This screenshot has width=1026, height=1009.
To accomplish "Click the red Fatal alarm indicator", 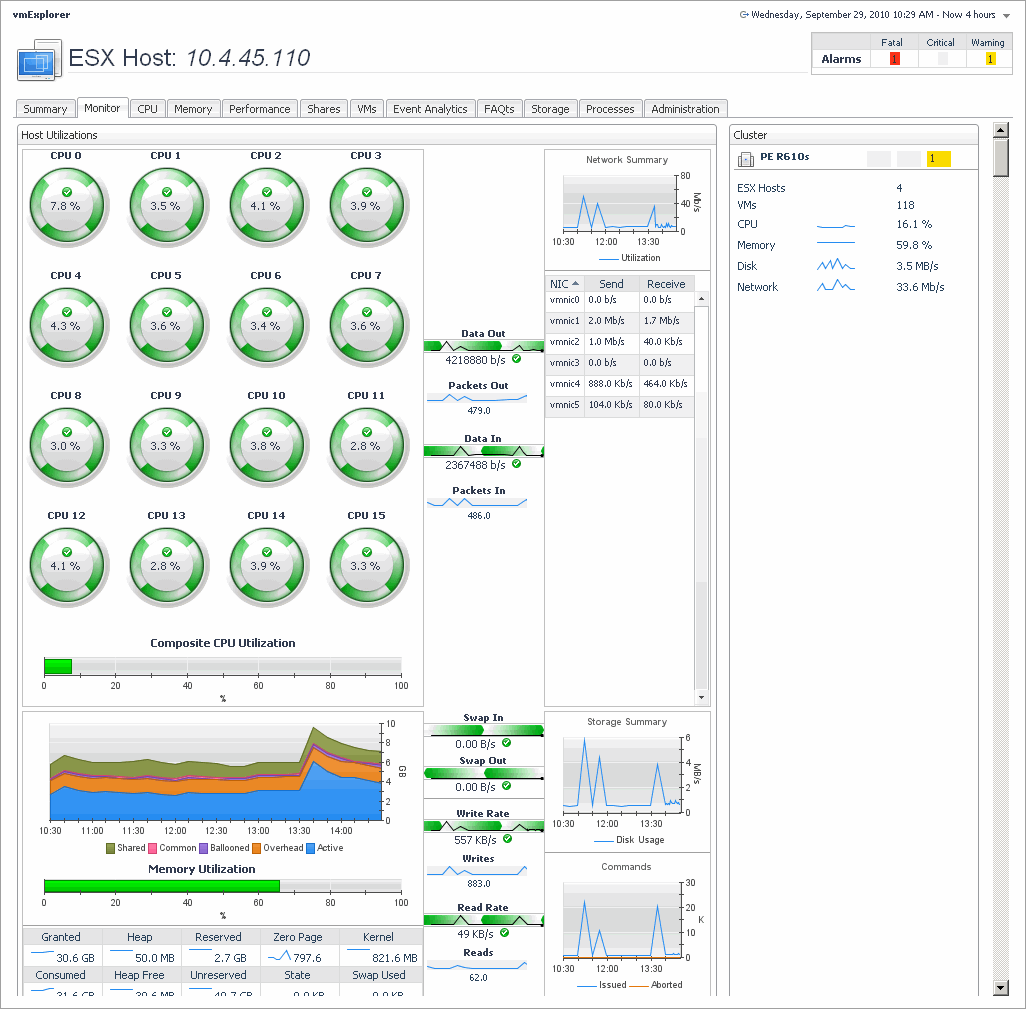I will click(894, 59).
